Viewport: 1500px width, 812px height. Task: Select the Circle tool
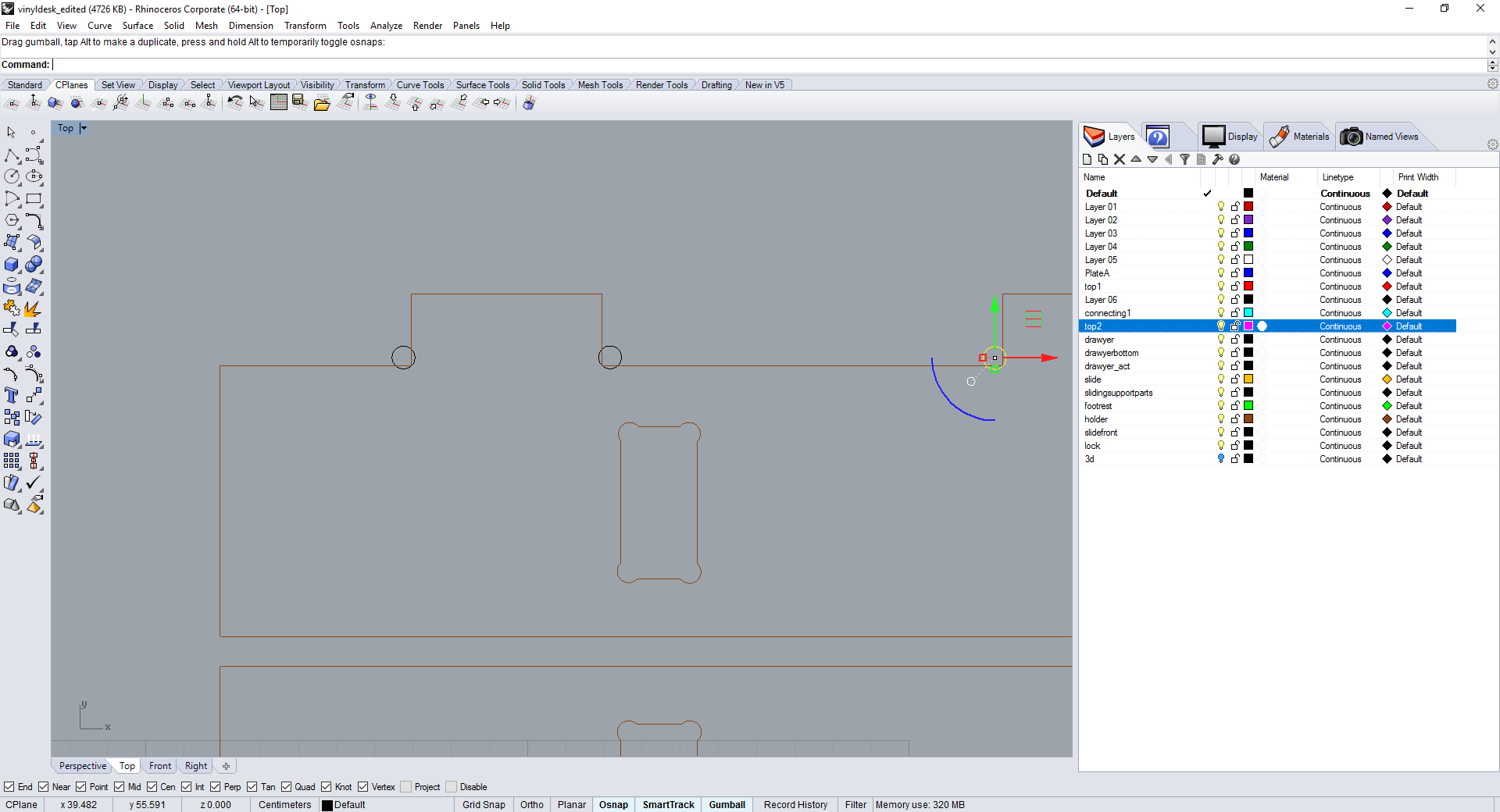12,177
